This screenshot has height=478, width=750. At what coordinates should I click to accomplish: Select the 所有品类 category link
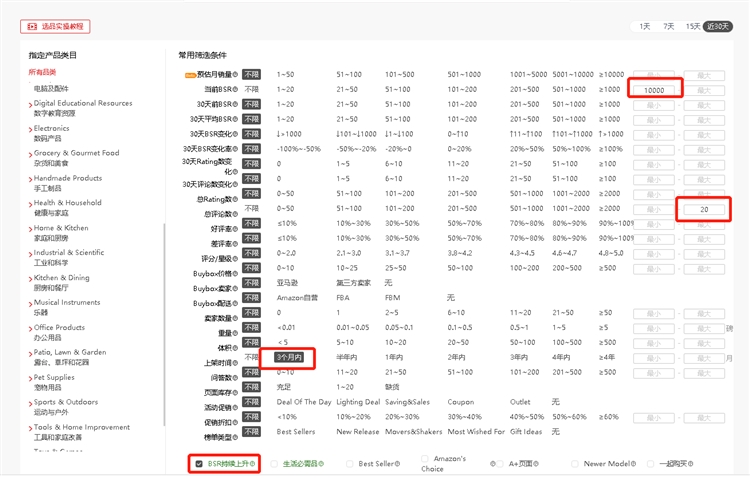click(x=42, y=72)
